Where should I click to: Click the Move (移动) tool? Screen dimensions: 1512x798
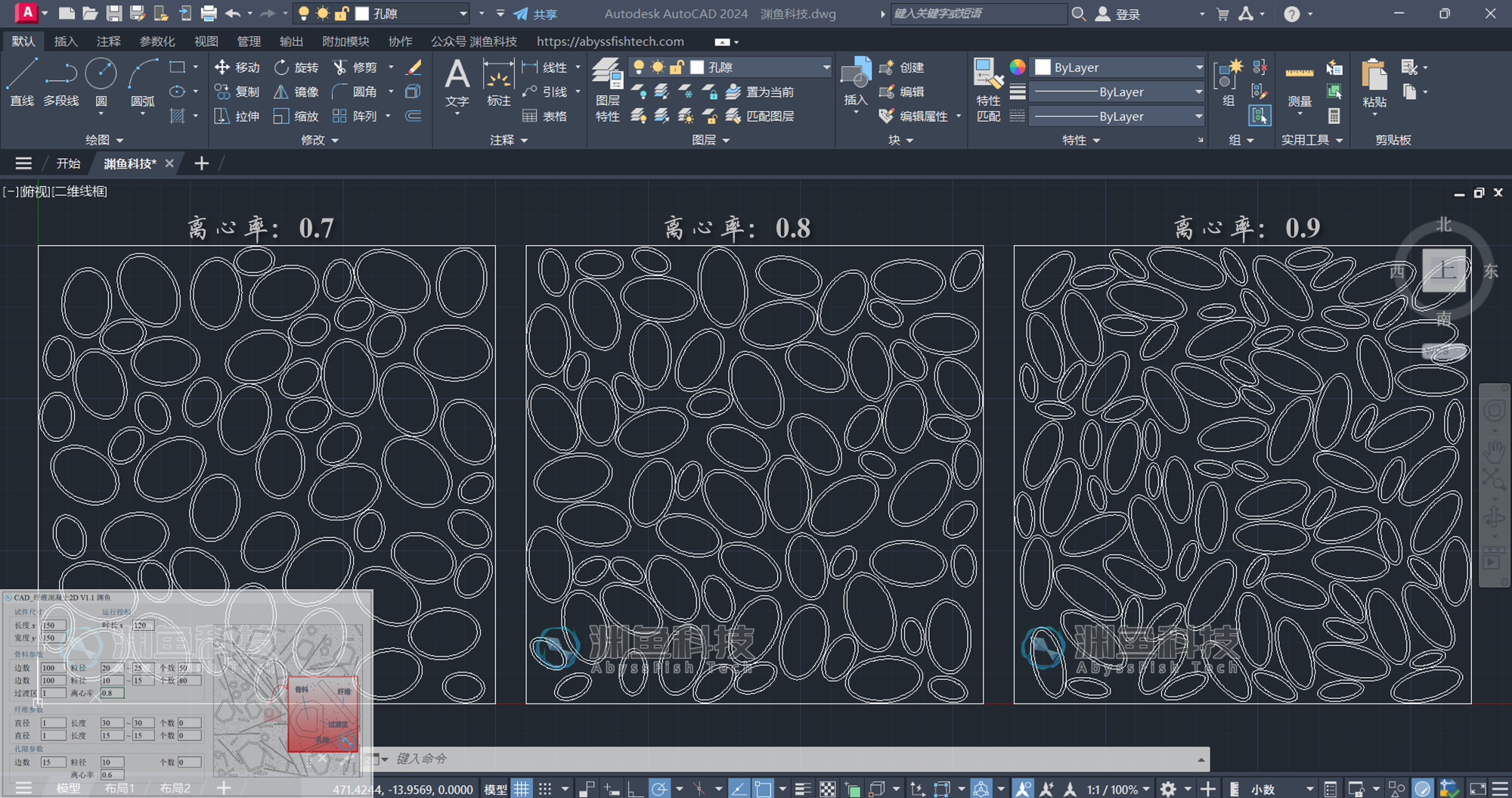point(237,67)
